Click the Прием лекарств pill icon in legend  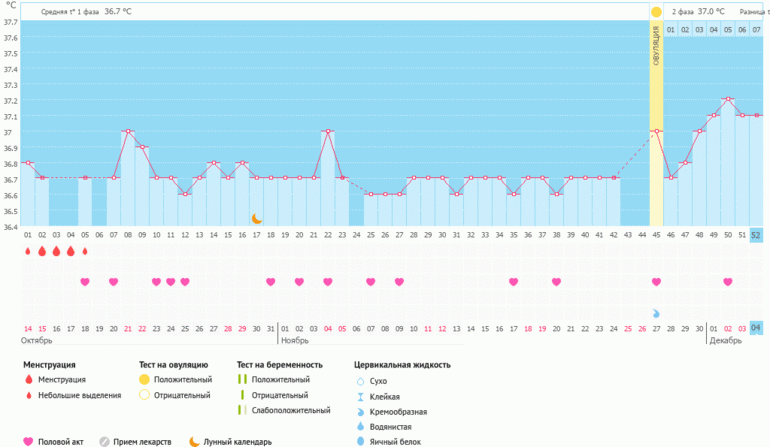(x=103, y=441)
